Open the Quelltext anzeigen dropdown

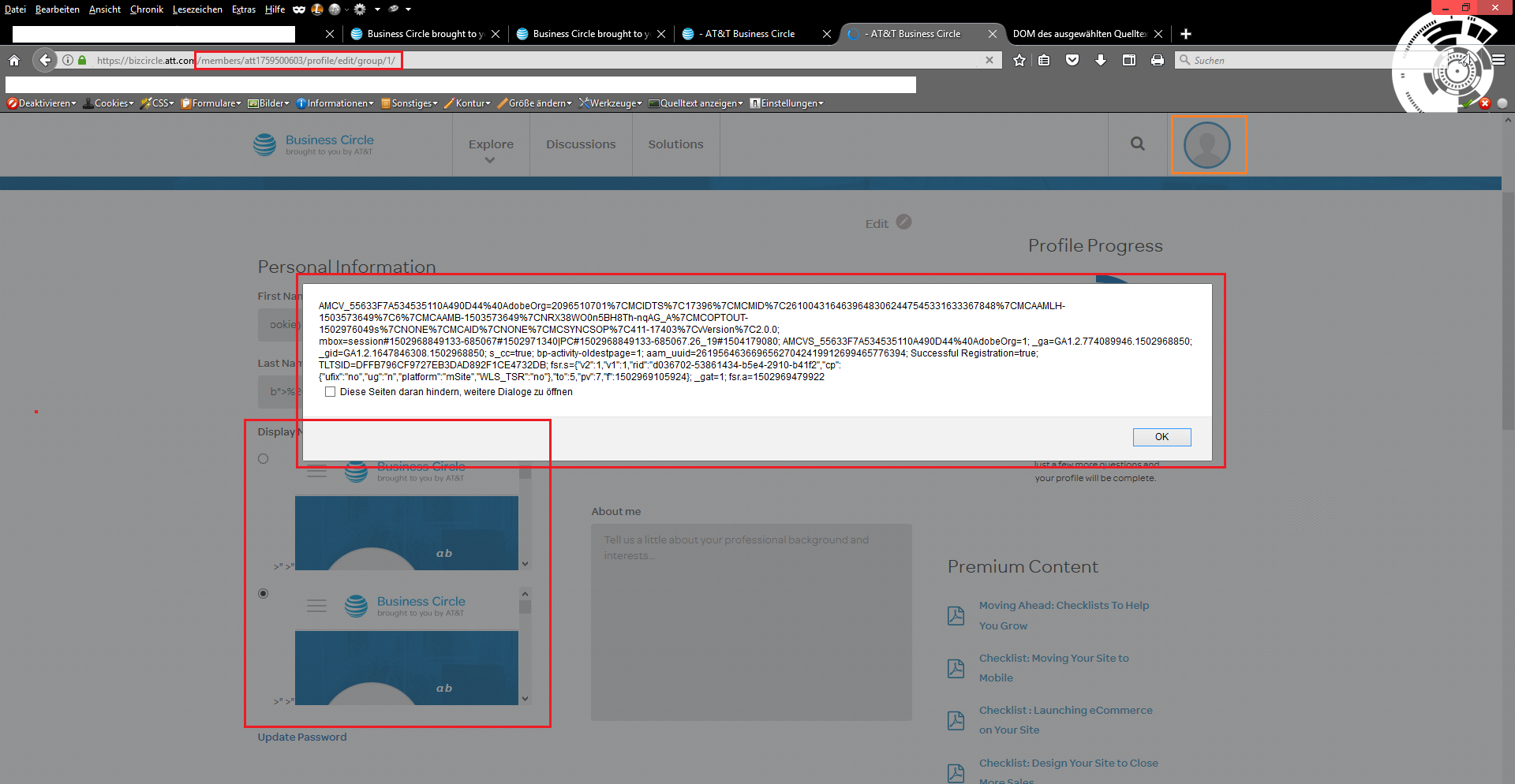pos(696,103)
